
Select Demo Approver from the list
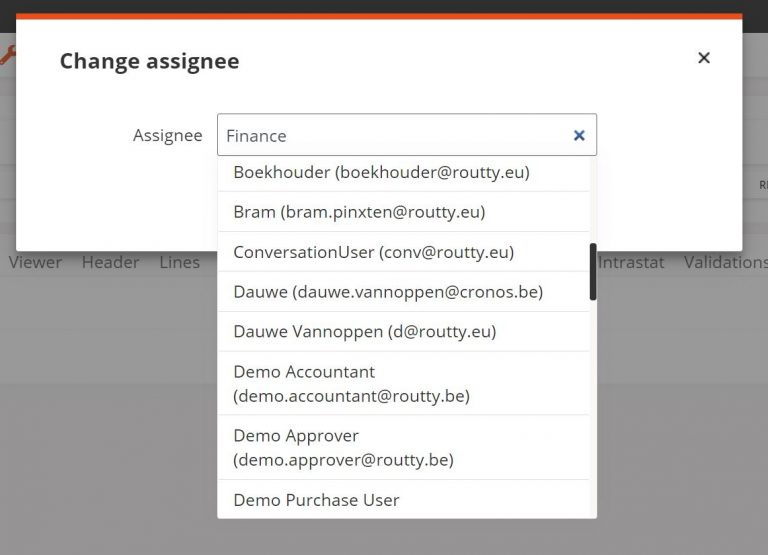coord(343,448)
